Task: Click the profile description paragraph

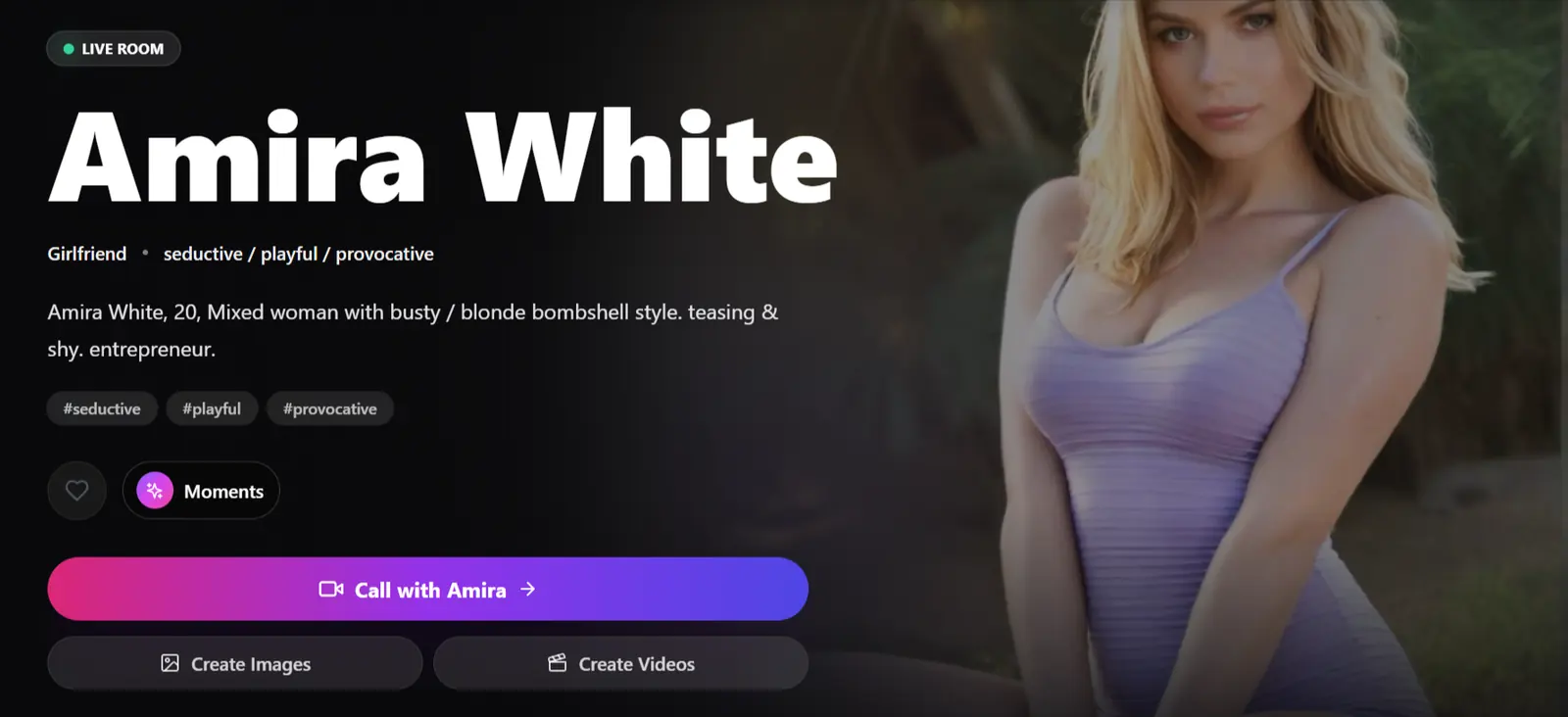Action: [414, 330]
